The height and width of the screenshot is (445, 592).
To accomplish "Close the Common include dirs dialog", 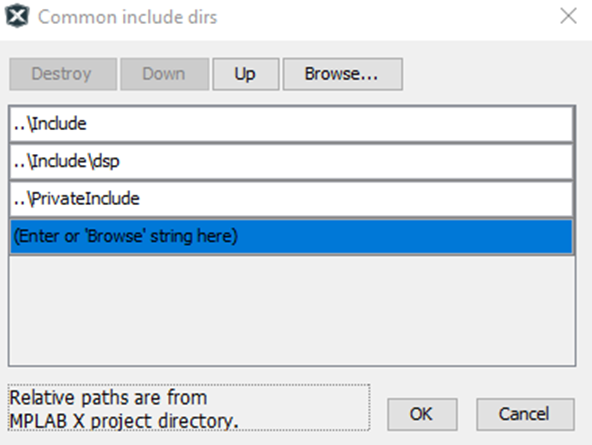I will tap(568, 16).
